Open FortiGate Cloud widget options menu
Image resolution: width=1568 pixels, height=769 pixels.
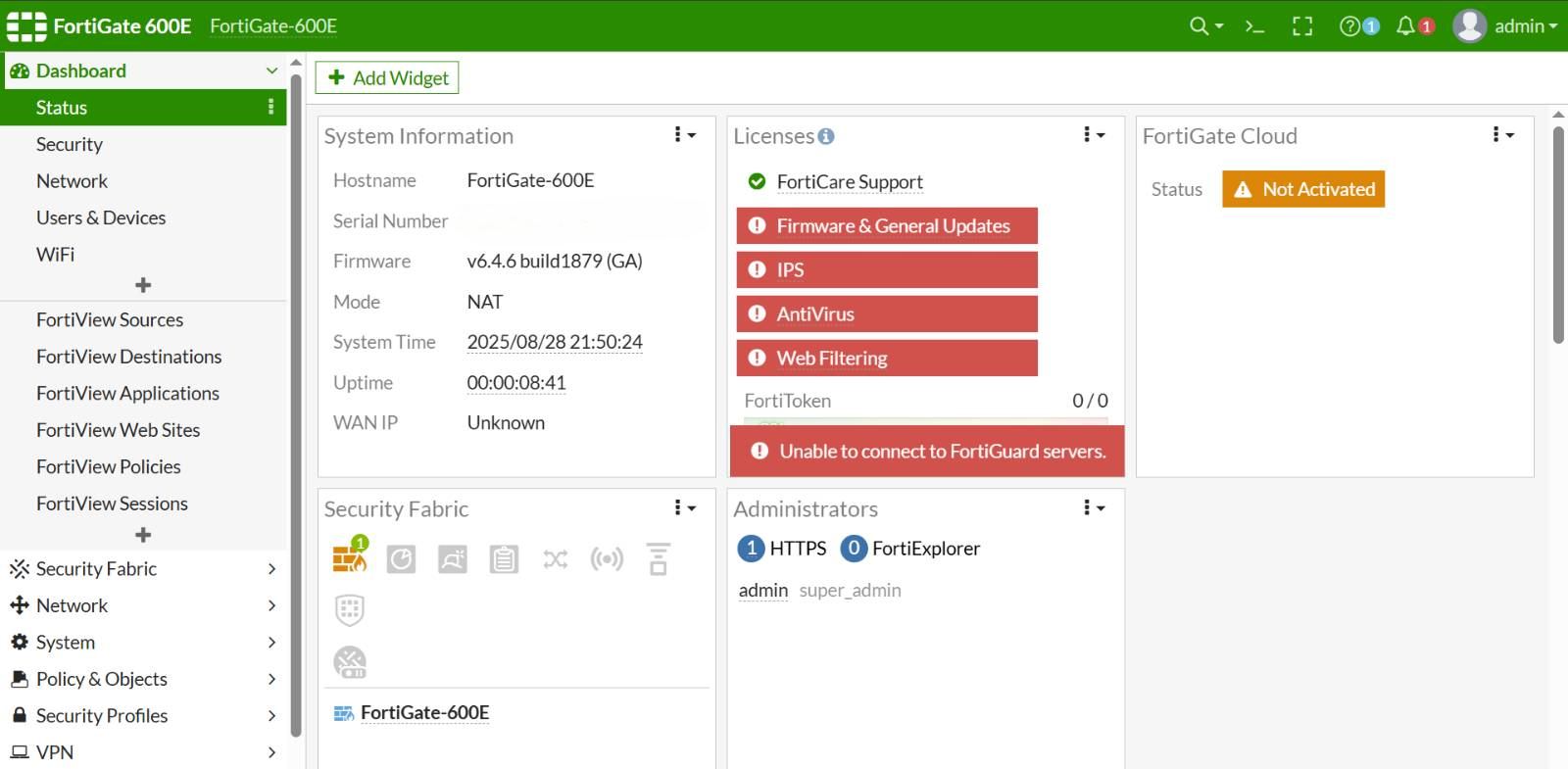coord(1502,134)
